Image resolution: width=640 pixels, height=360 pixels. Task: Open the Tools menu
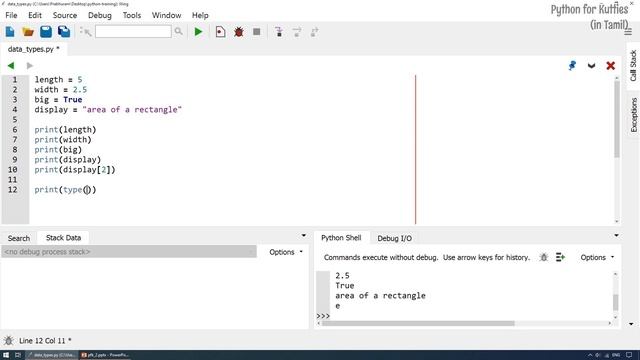click(x=132, y=15)
